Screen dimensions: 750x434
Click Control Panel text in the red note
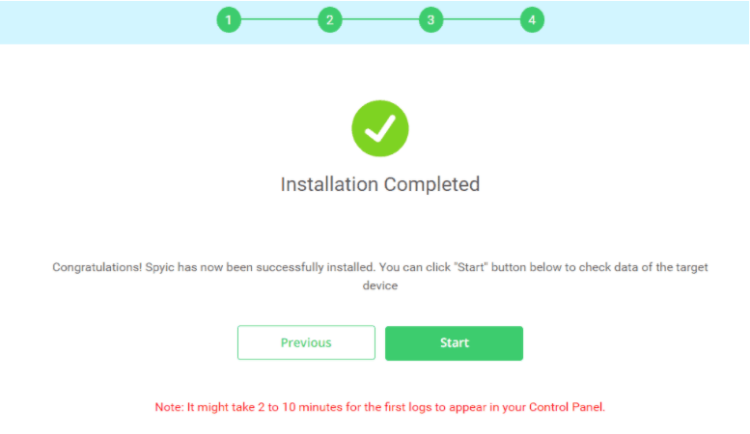pyautogui.click(x=566, y=407)
